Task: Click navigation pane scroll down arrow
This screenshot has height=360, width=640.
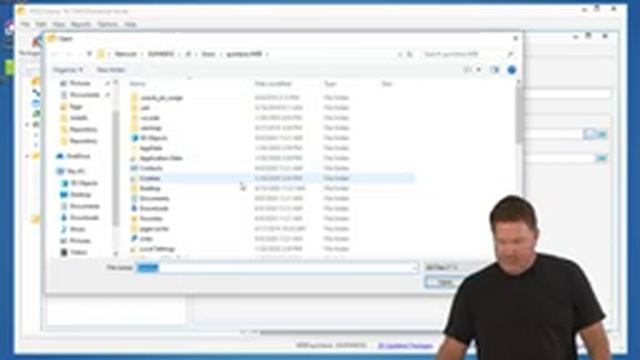Action: coord(116,253)
